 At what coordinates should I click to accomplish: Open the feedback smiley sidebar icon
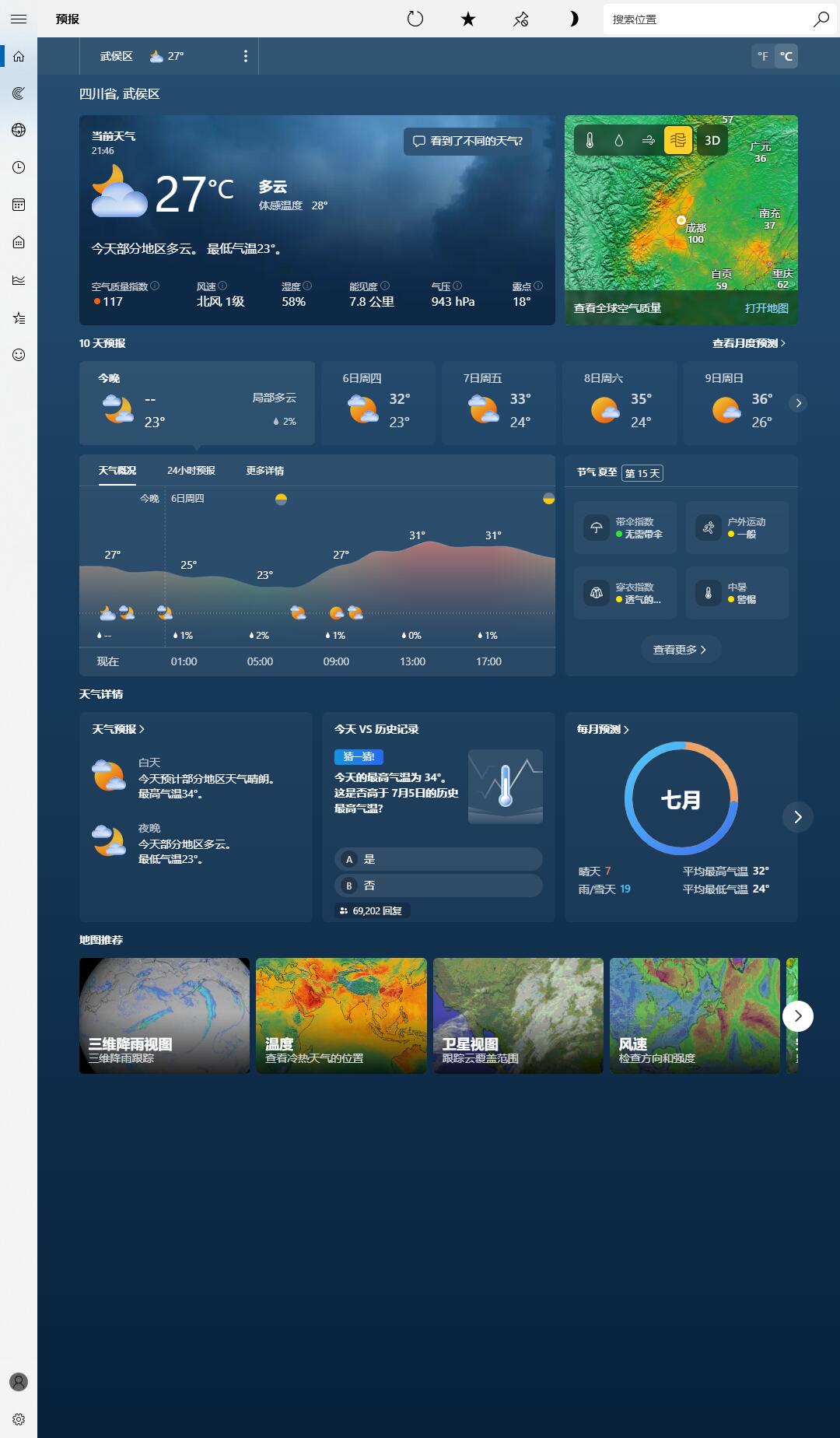(x=19, y=355)
